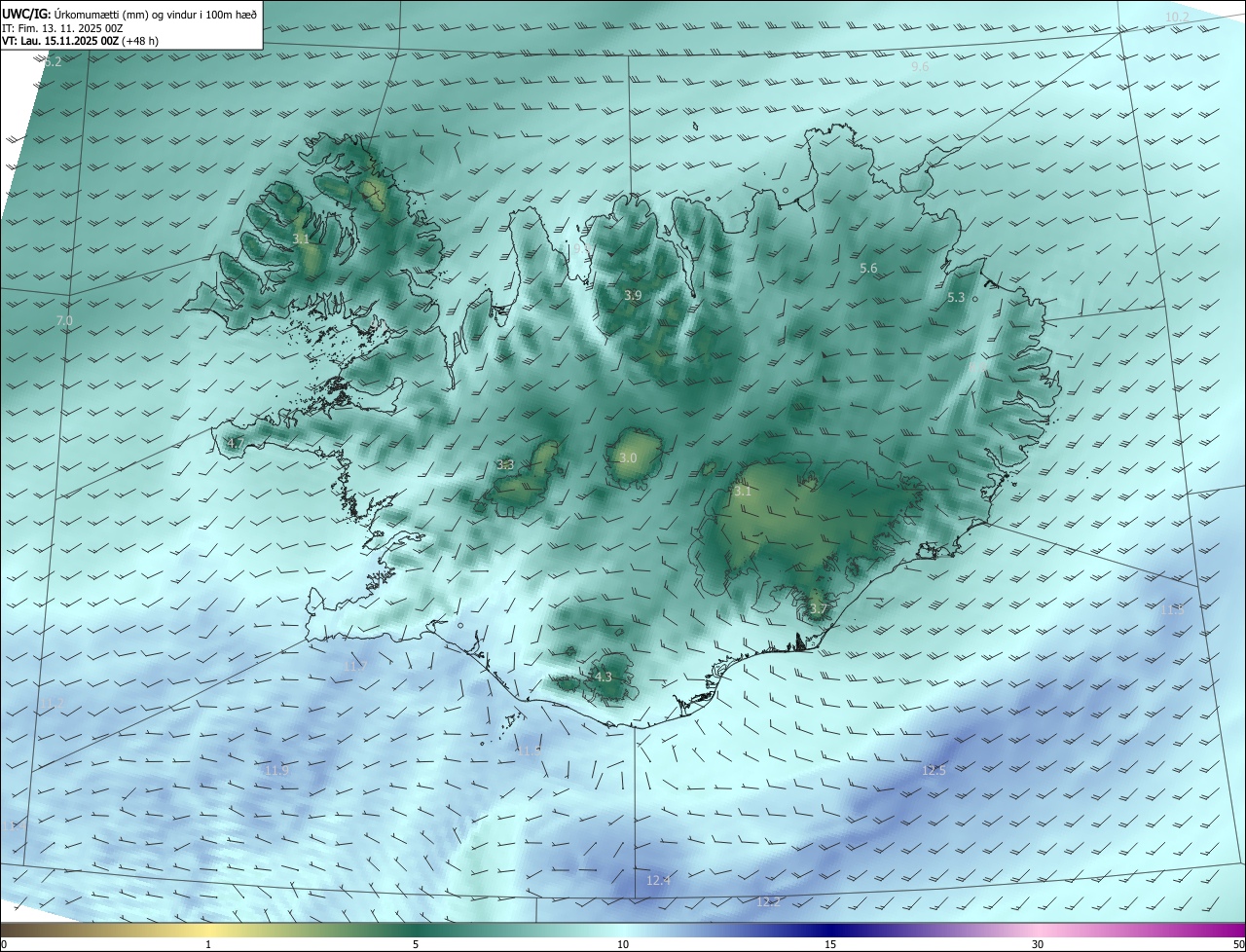Viewport: 1246px width, 952px height.
Task: Click the 11.7 value off Reykjanes
Action: (x=356, y=666)
